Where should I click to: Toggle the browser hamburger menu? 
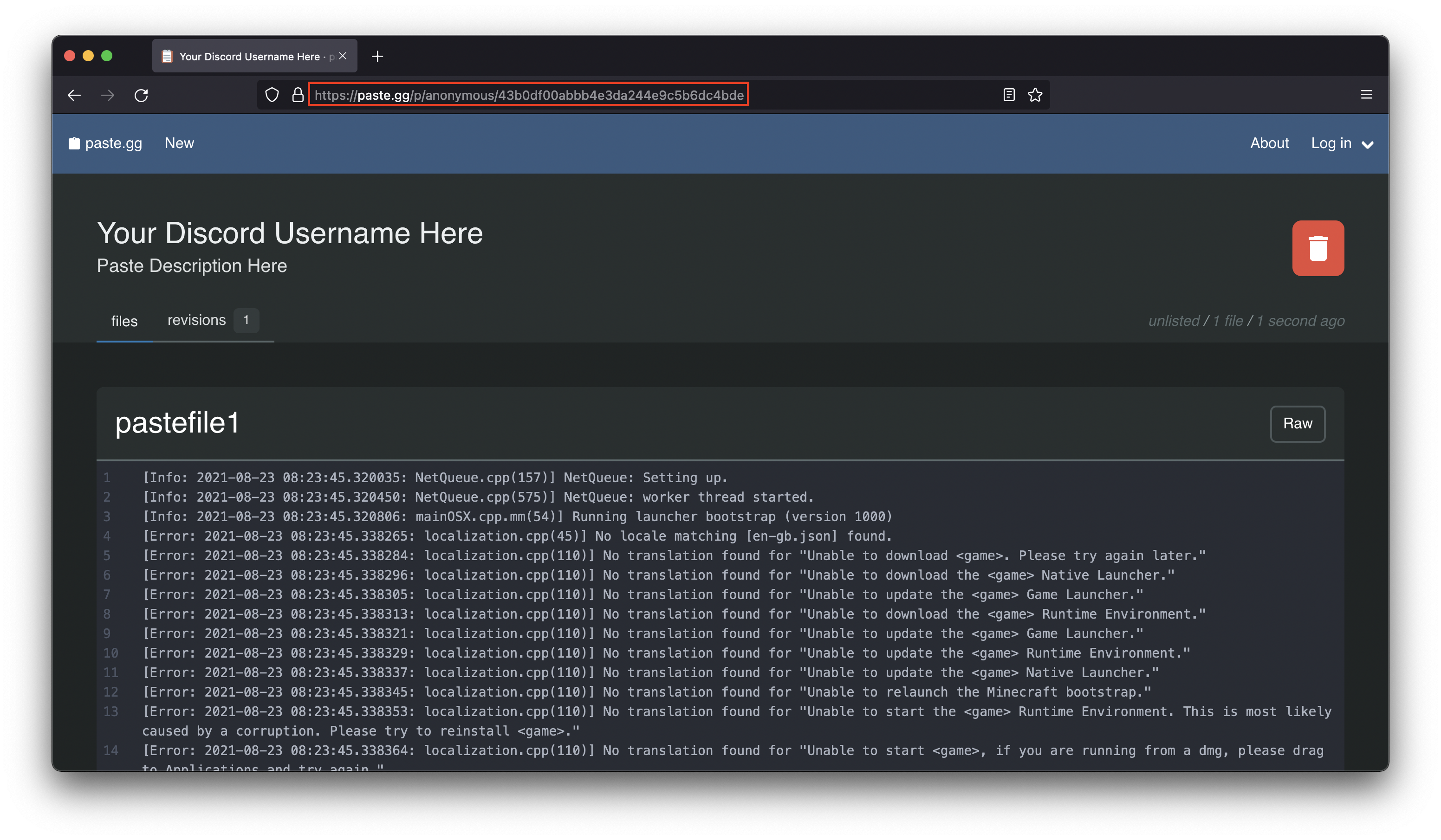coord(1367,94)
